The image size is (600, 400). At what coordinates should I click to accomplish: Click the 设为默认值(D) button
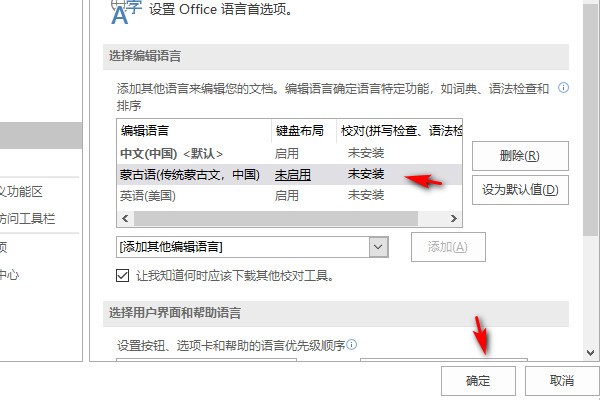[520, 190]
